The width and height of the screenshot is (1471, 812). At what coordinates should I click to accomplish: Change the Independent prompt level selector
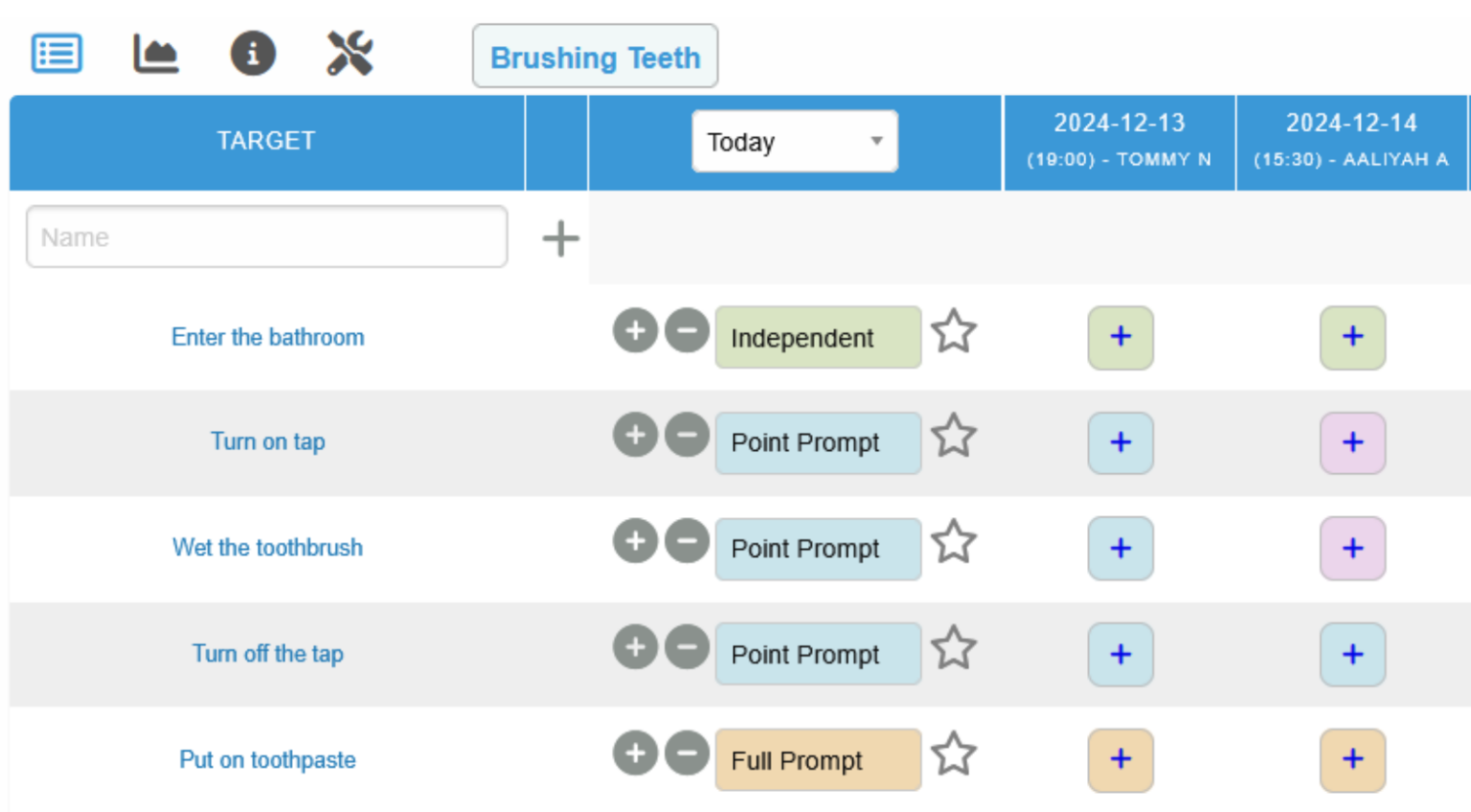tap(817, 337)
